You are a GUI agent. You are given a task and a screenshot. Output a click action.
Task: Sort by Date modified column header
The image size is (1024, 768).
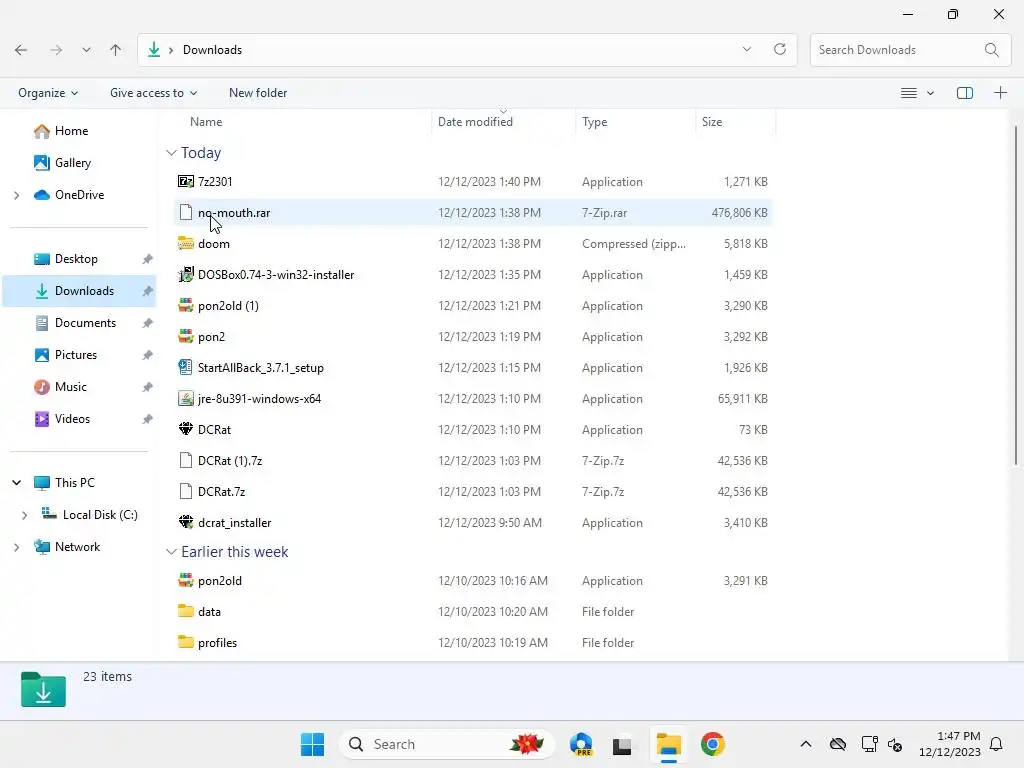pyautogui.click(x=475, y=122)
